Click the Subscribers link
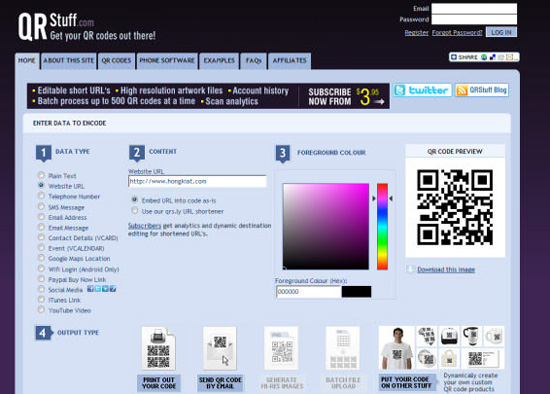The width and height of the screenshot is (550, 394). pyautogui.click(x=145, y=226)
